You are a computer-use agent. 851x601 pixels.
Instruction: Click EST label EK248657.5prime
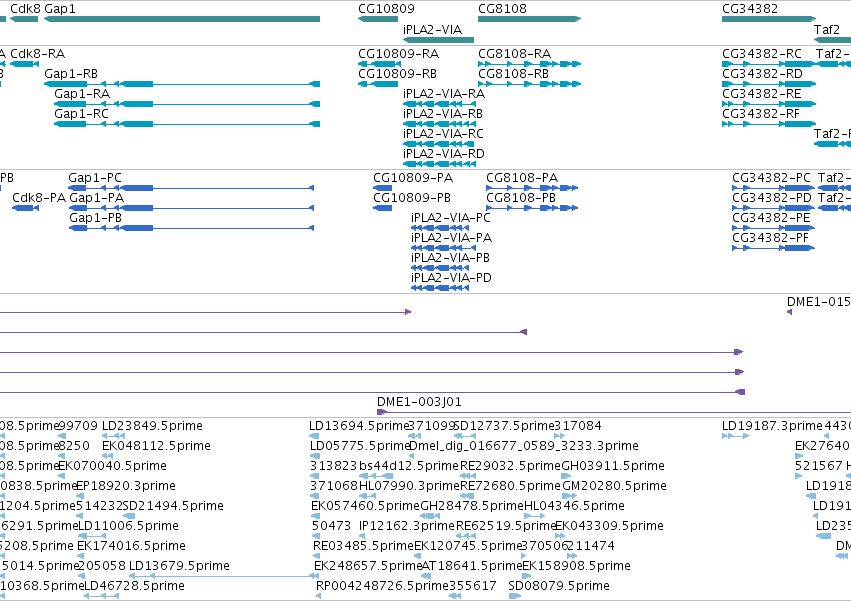pyautogui.click(x=369, y=566)
